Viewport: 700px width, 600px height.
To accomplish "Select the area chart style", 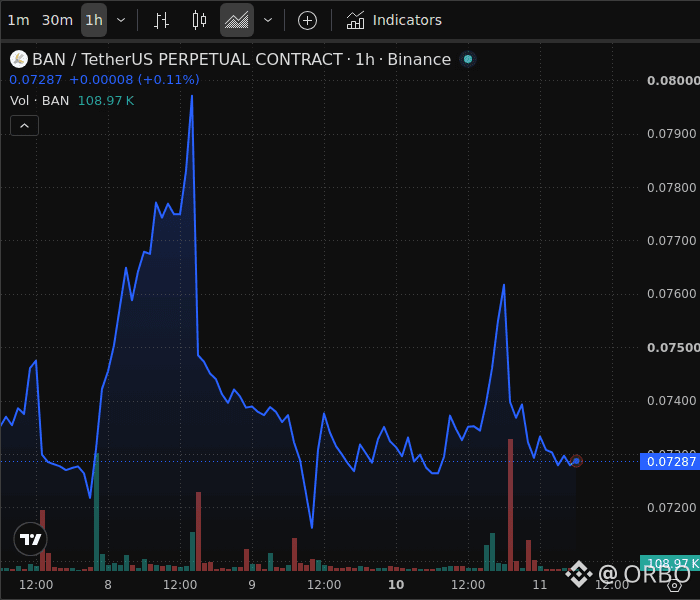I will [x=237, y=20].
